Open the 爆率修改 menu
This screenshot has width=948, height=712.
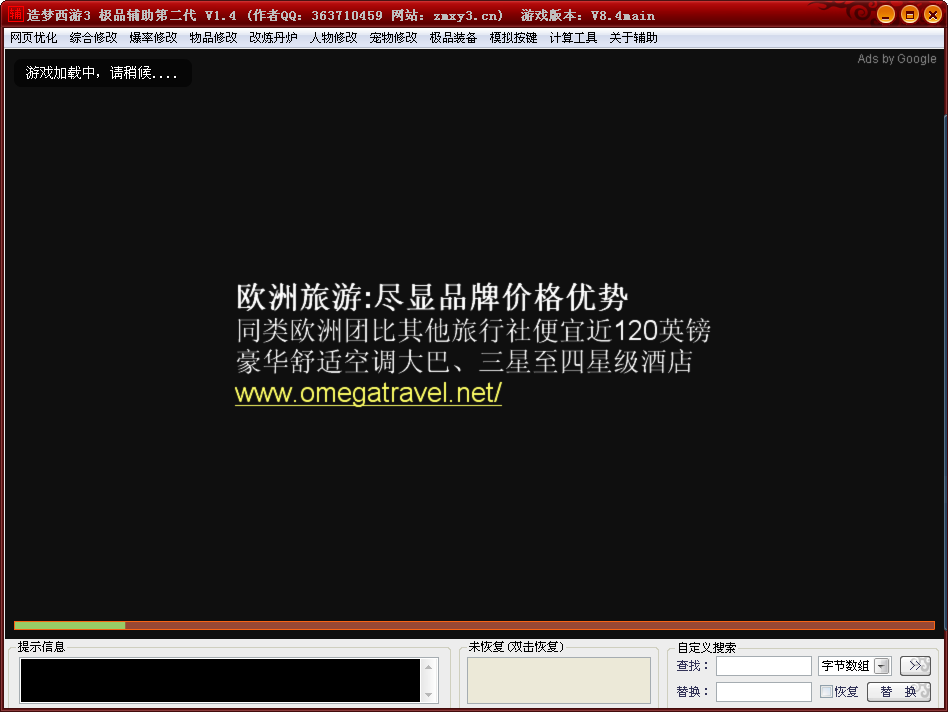(x=154, y=38)
